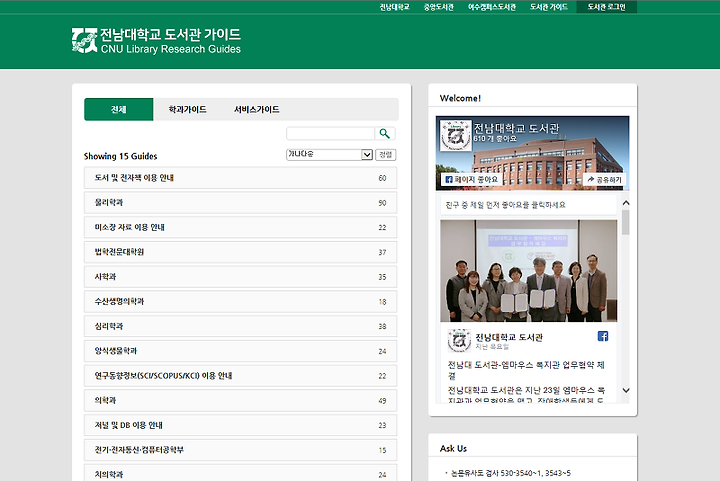
Task: Open the 물리학과 guide
Action: coord(240,203)
